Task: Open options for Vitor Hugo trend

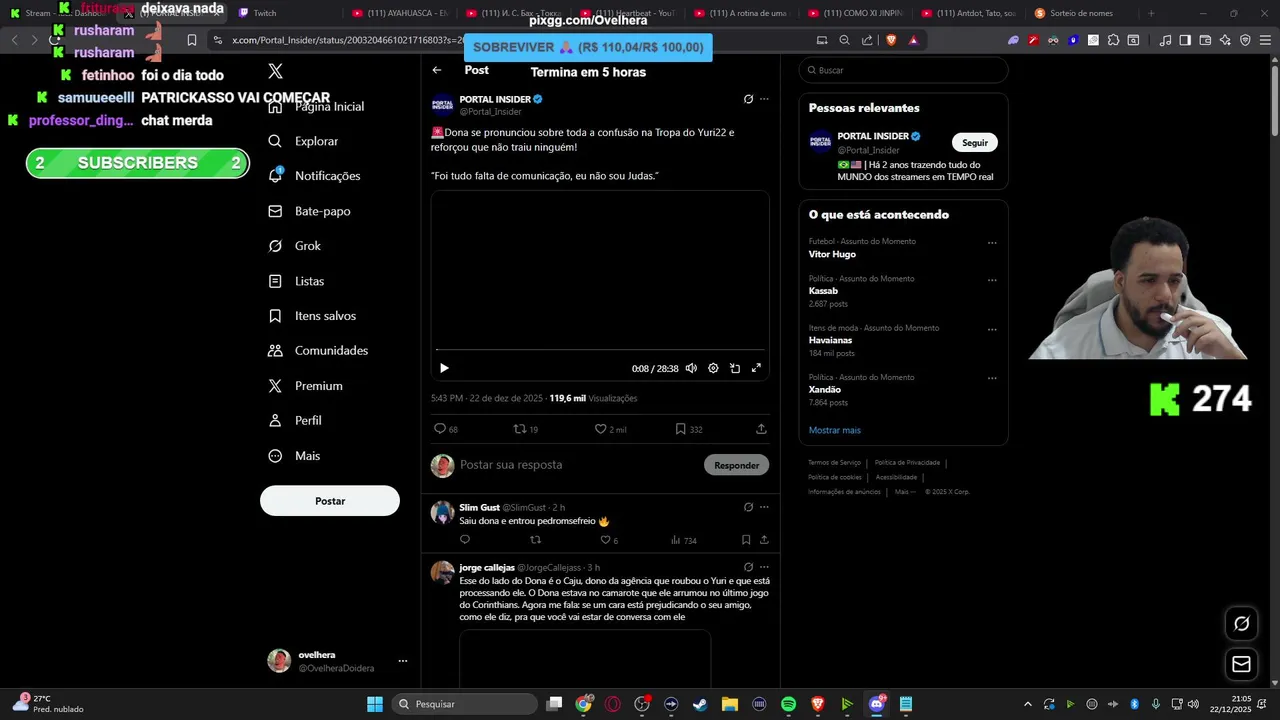Action: pos(992,242)
